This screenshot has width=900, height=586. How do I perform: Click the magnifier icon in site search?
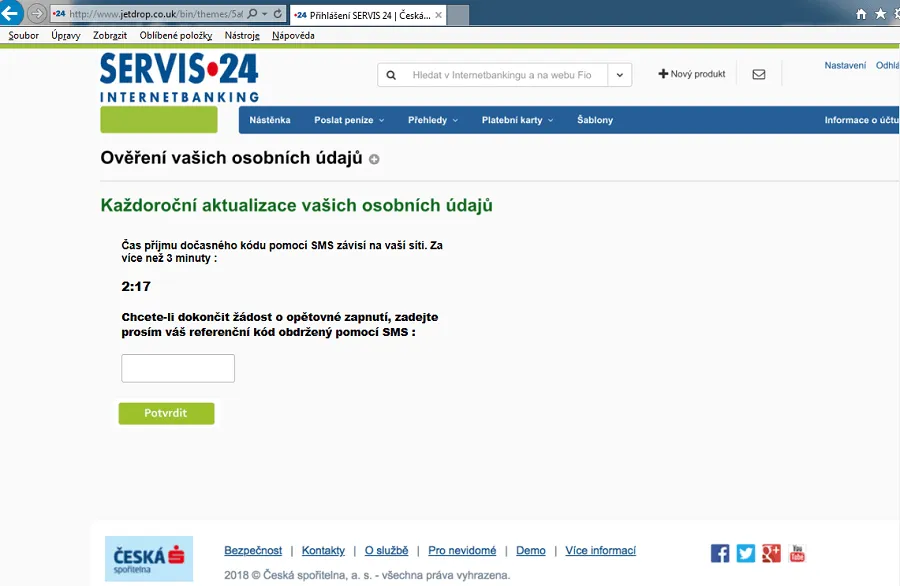(391, 75)
